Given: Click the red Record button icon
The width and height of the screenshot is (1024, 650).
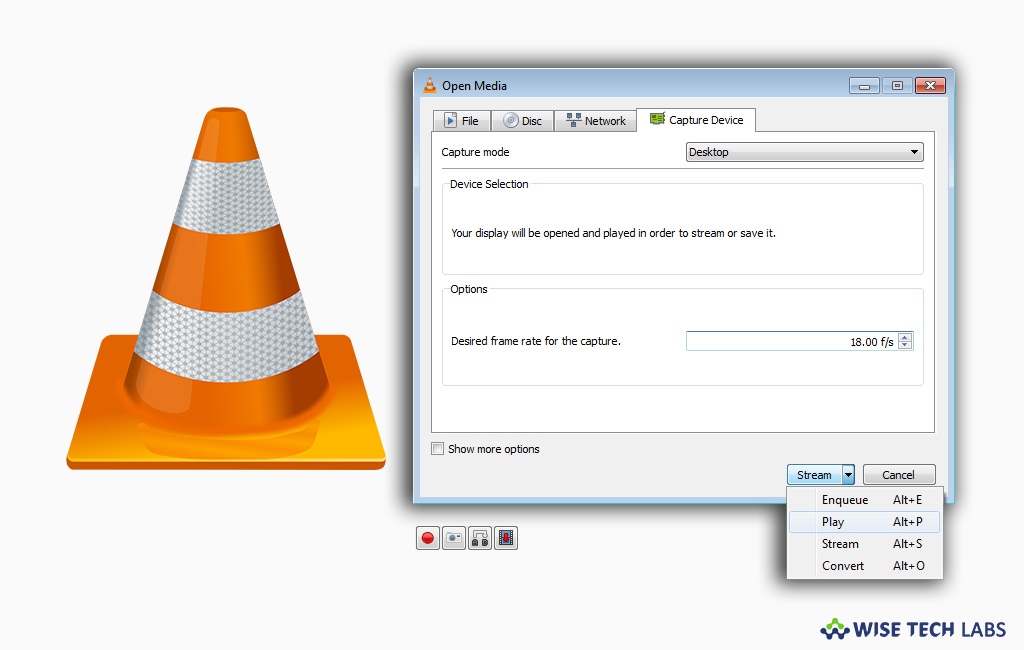Looking at the screenshot, I should pos(428,538).
